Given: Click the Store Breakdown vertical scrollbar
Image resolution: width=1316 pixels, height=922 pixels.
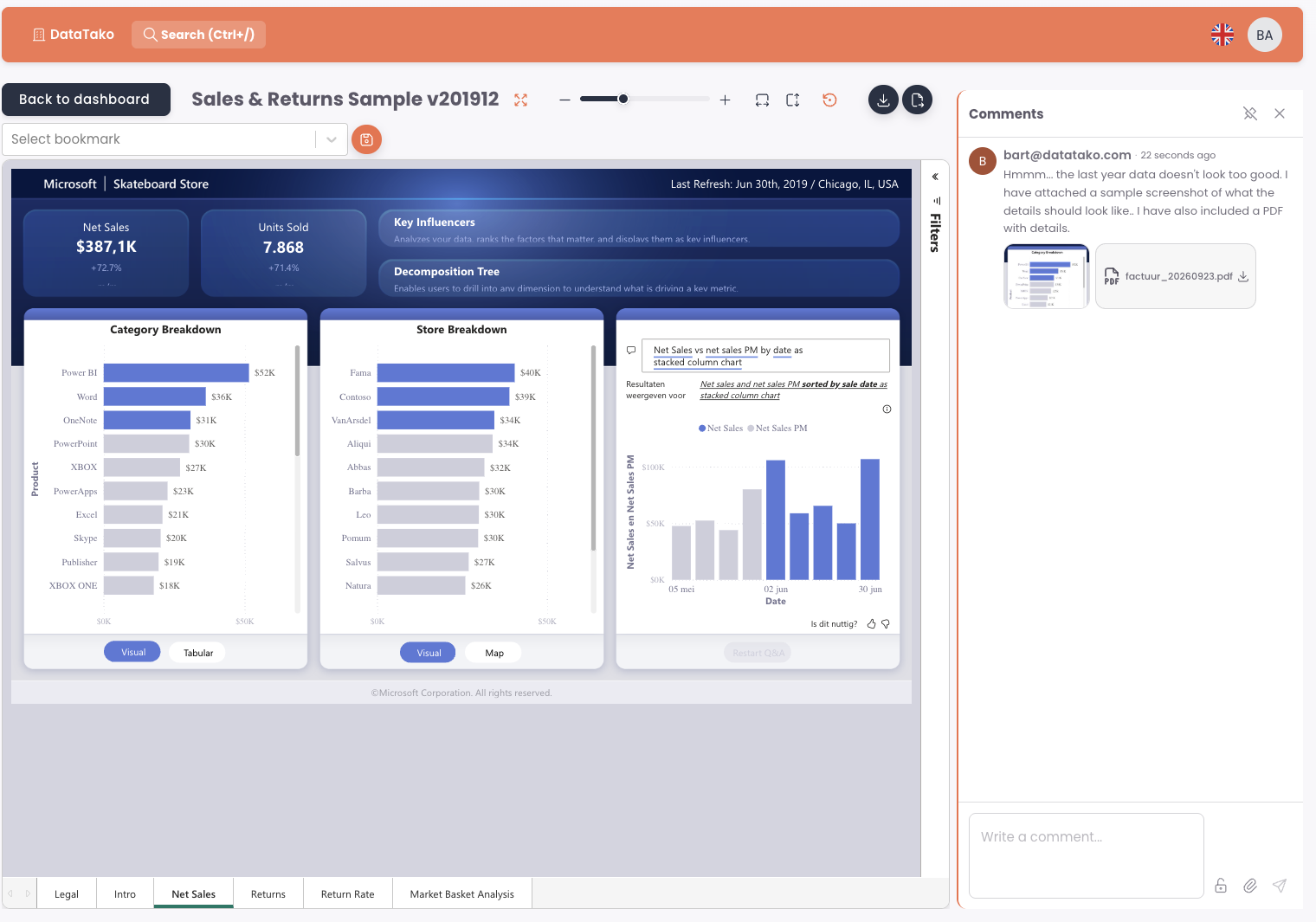Looking at the screenshot, I should tap(593, 448).
